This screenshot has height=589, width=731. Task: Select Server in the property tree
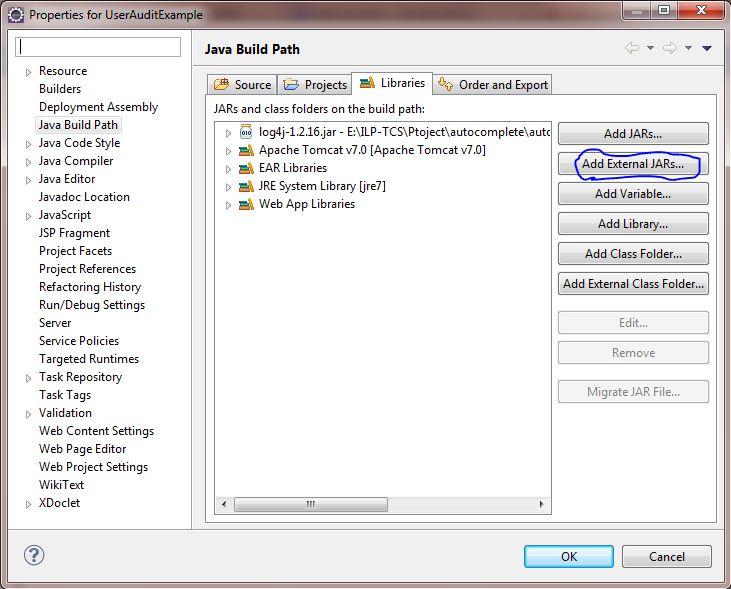(x=55, y=323)
